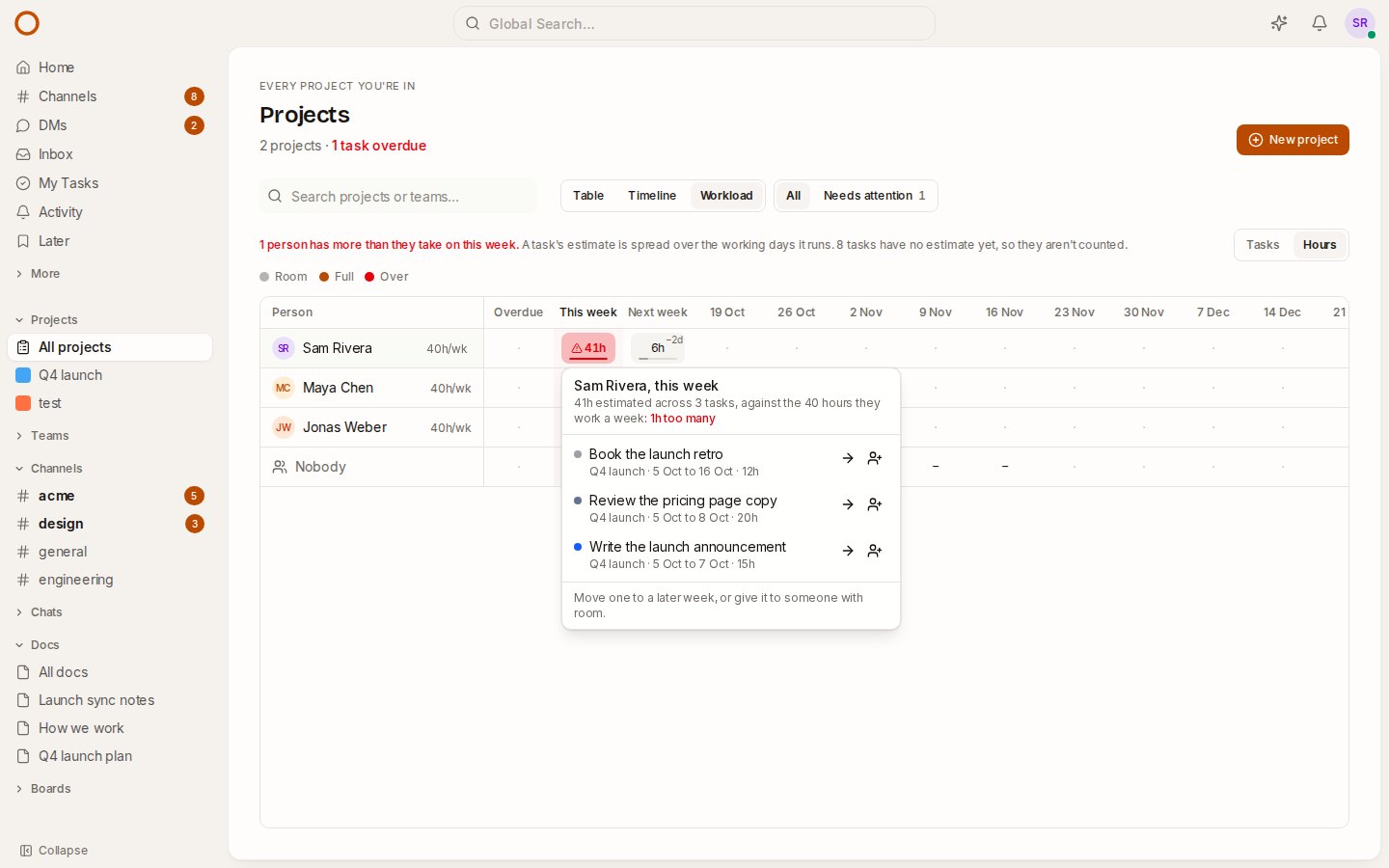Switch to the Table view tab
This screenshot has height=868, width=1389.
pos(588,196)
